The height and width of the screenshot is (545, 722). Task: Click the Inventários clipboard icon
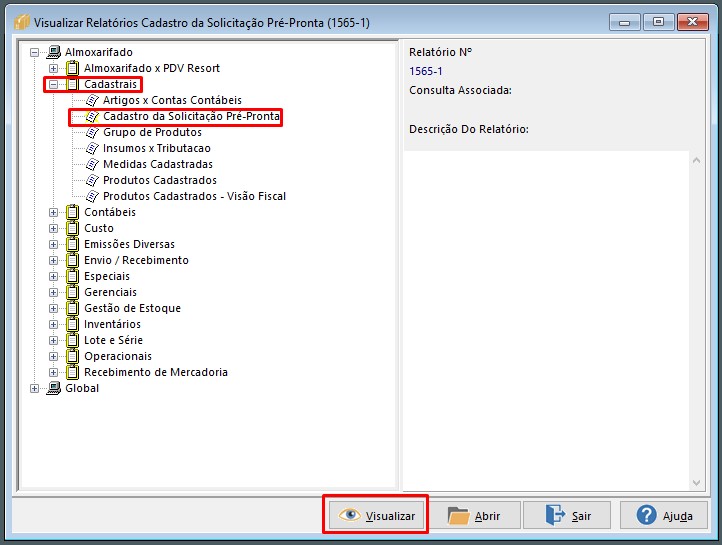click(72, 324)
